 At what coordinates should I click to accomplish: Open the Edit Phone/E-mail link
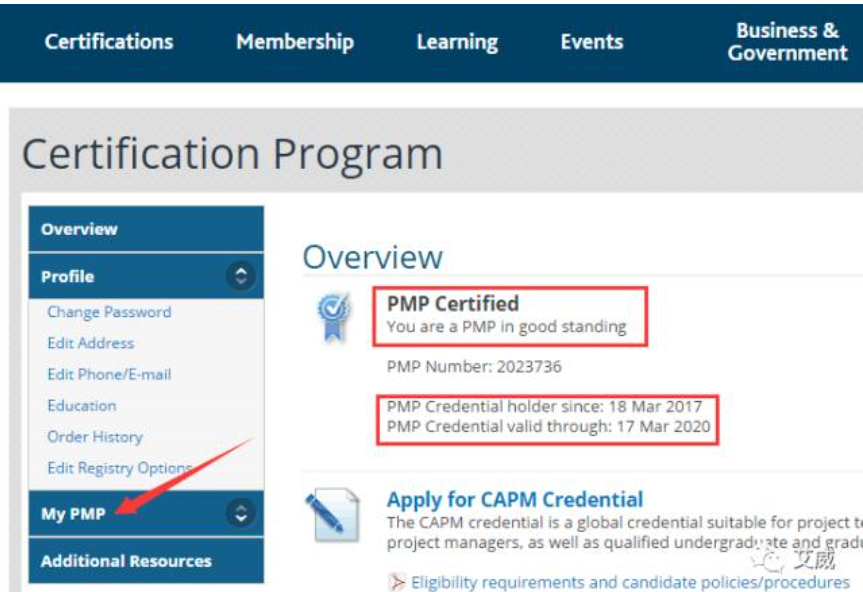click(109, 374)
